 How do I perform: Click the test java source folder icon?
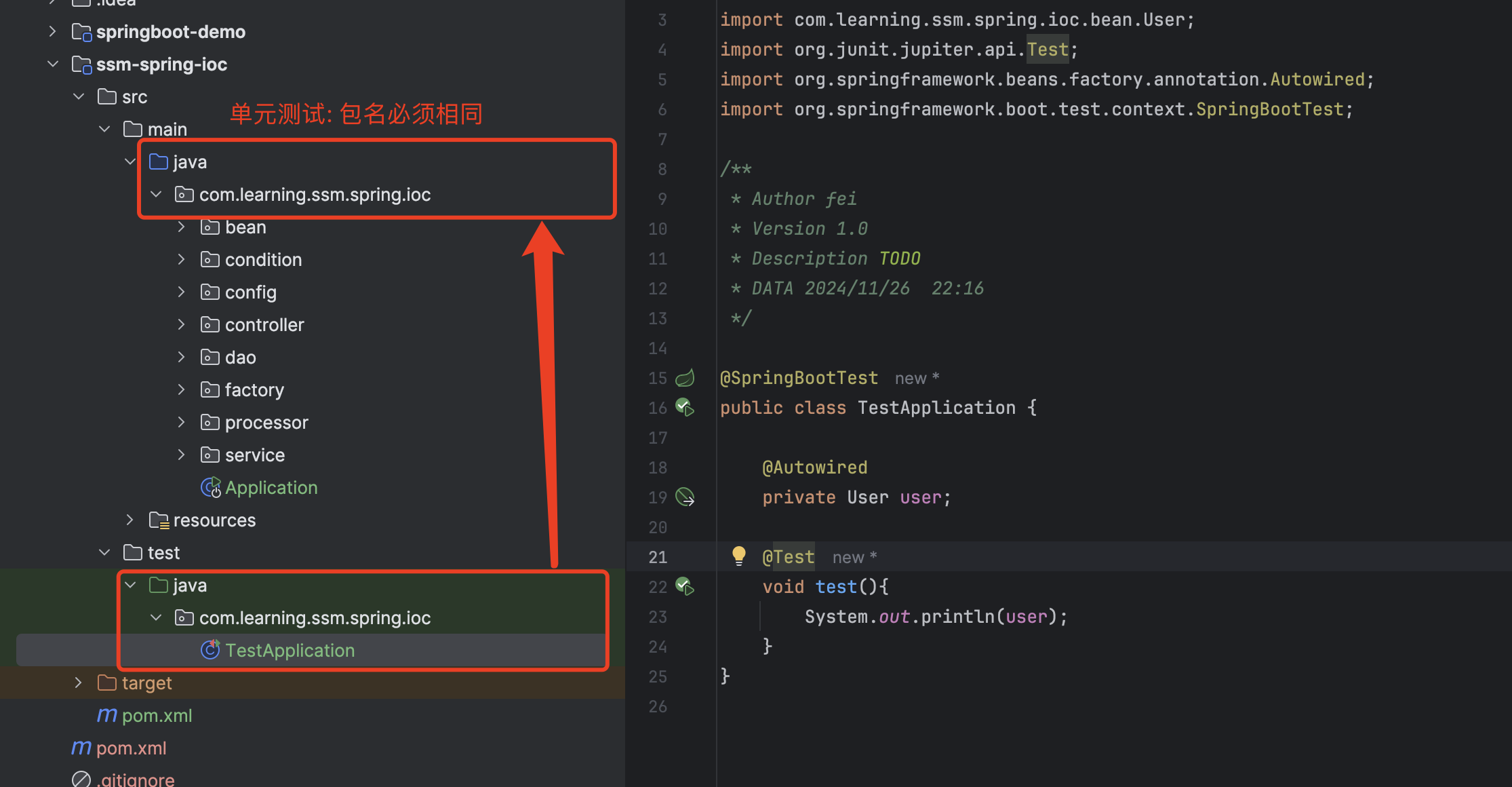159,585
